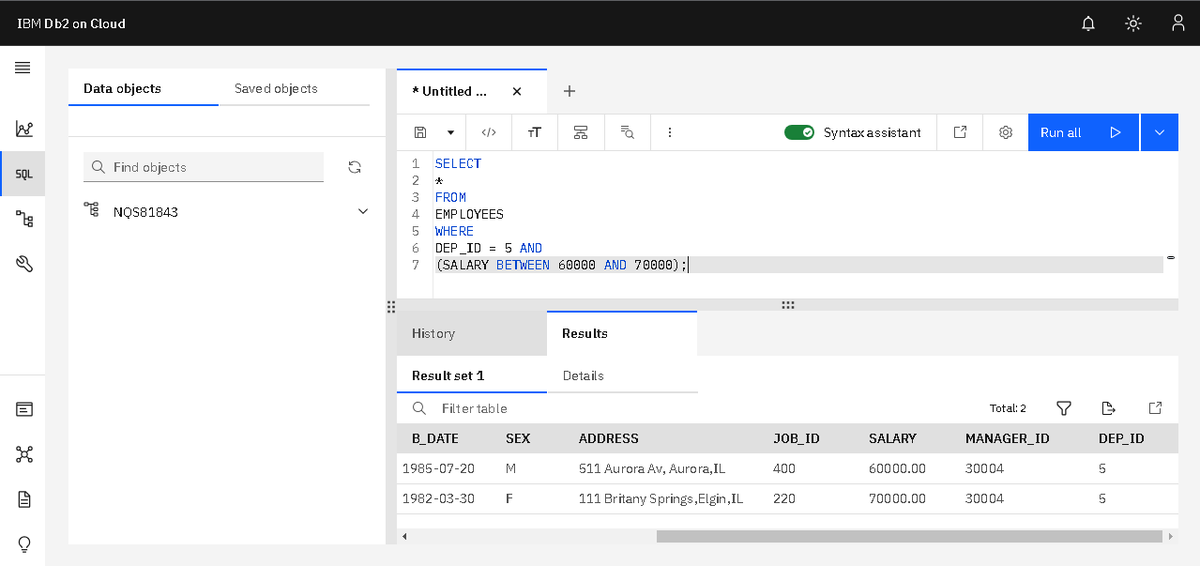Click the 1982-03-30 birth date cell
The width and height of the screenshot is (1200, 566).
click(x=438, y=498)
